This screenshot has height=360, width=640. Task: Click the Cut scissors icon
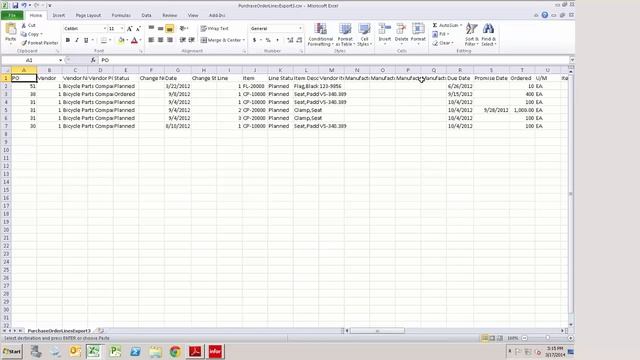coord(24,25)
